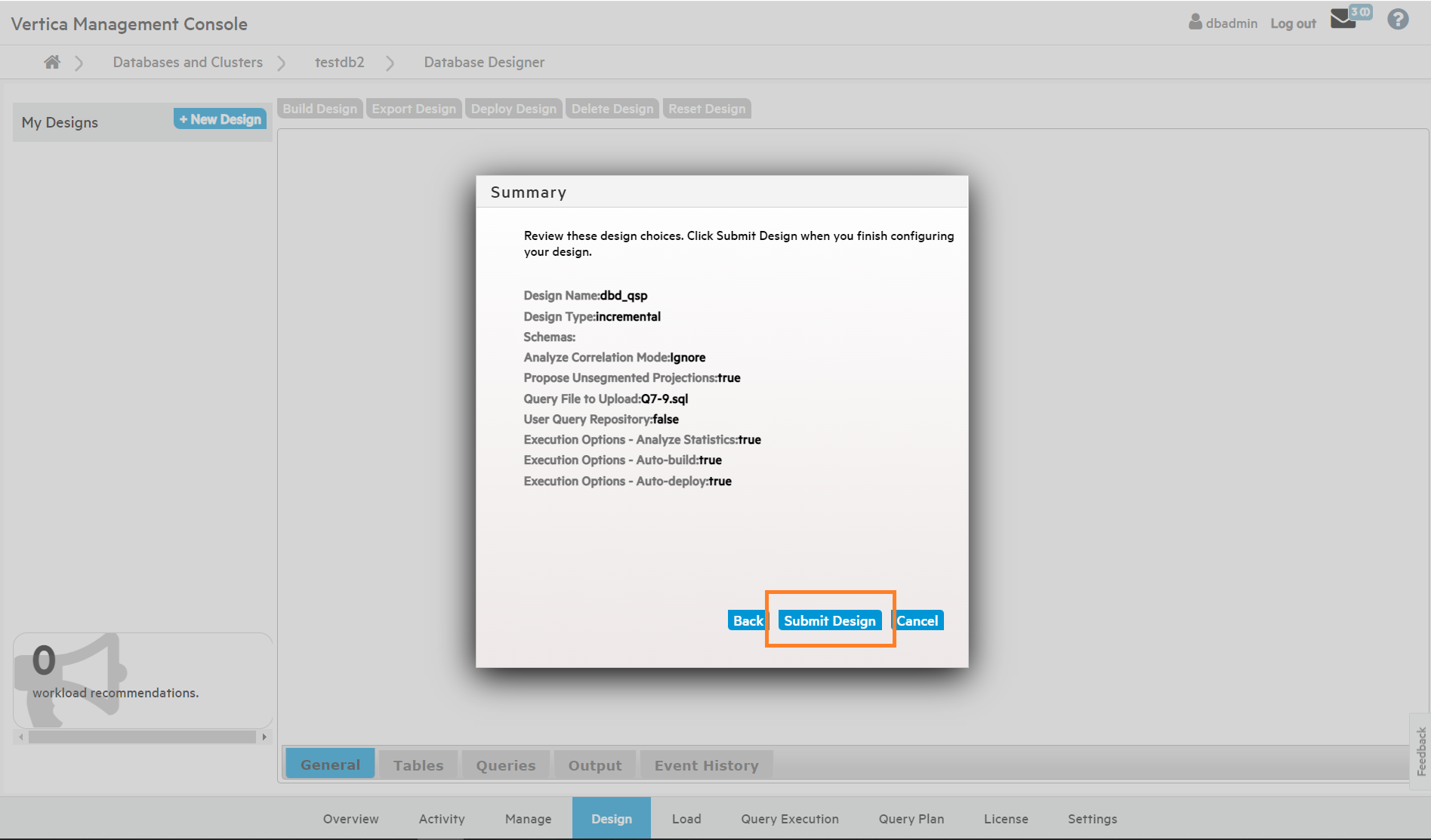The image size is (1431, 840).
Task: Click scrollbar left arrow in designs panel
Action: pyautogui.click(x=21, y=737)
